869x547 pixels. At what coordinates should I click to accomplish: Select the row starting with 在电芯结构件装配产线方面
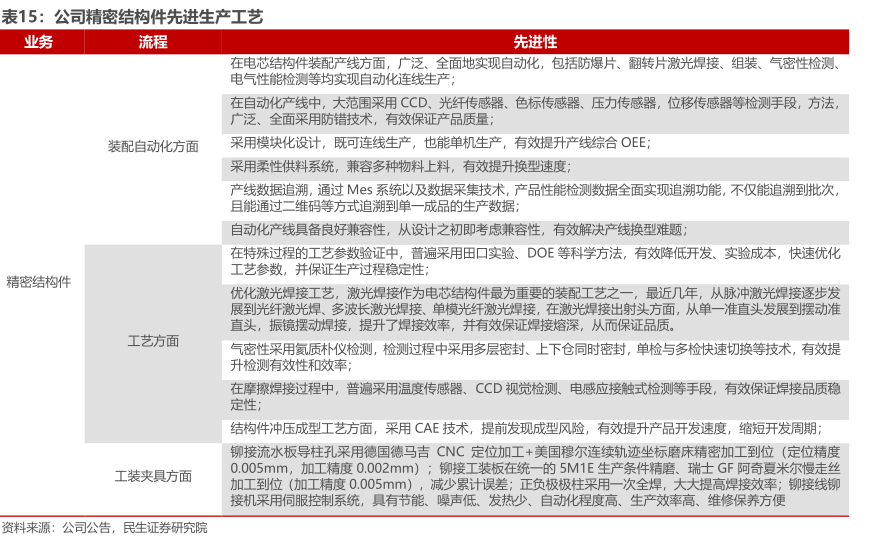click(535, 71)
